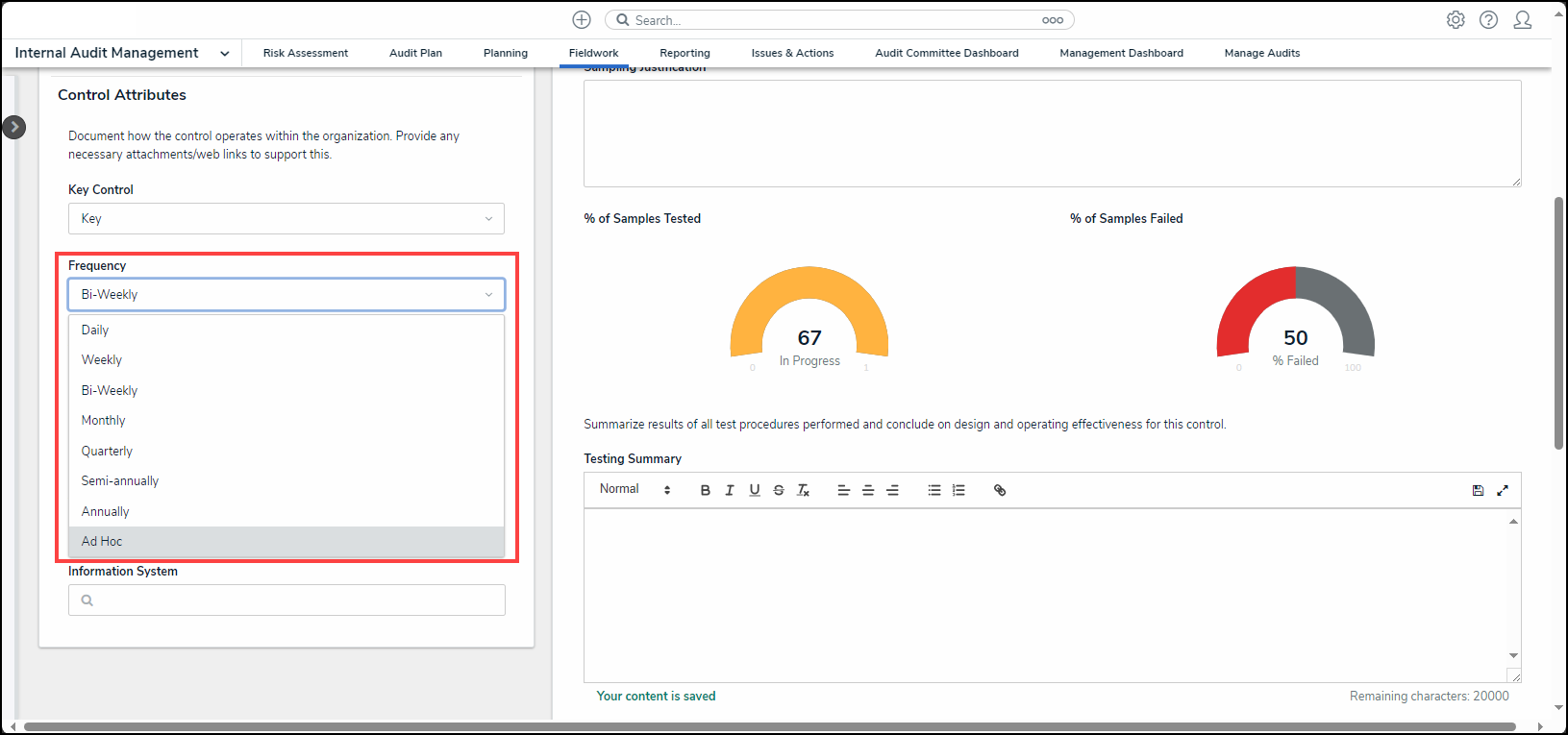Select Quarterly from the Frequency list
Screen dimensions: 1568x735
(x=107, y=451)
